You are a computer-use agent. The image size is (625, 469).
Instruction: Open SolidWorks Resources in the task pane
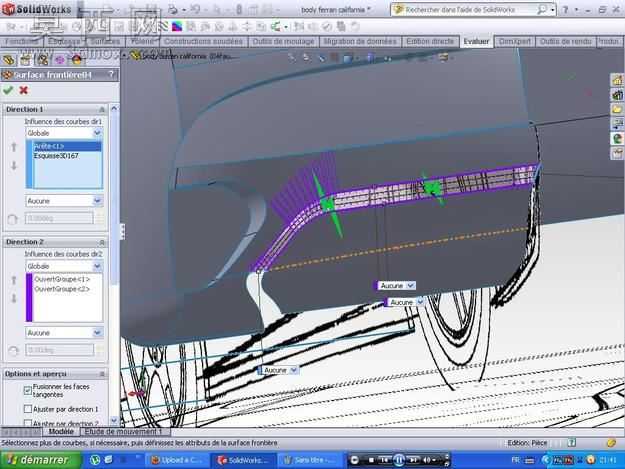[x=617, y=80]
